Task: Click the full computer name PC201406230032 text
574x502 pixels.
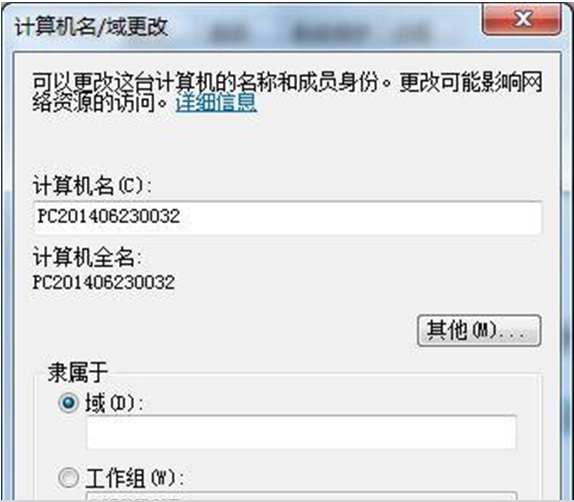Action: tap(104, 282)
